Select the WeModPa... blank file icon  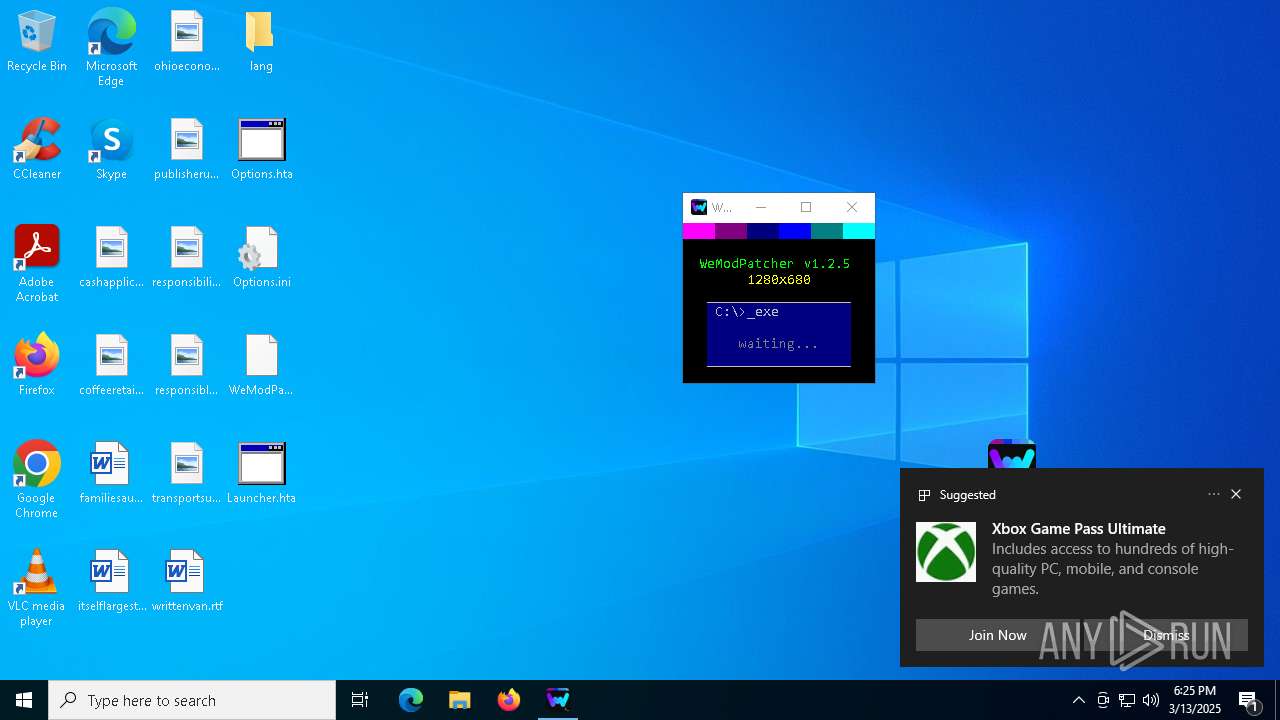(261, 365)
